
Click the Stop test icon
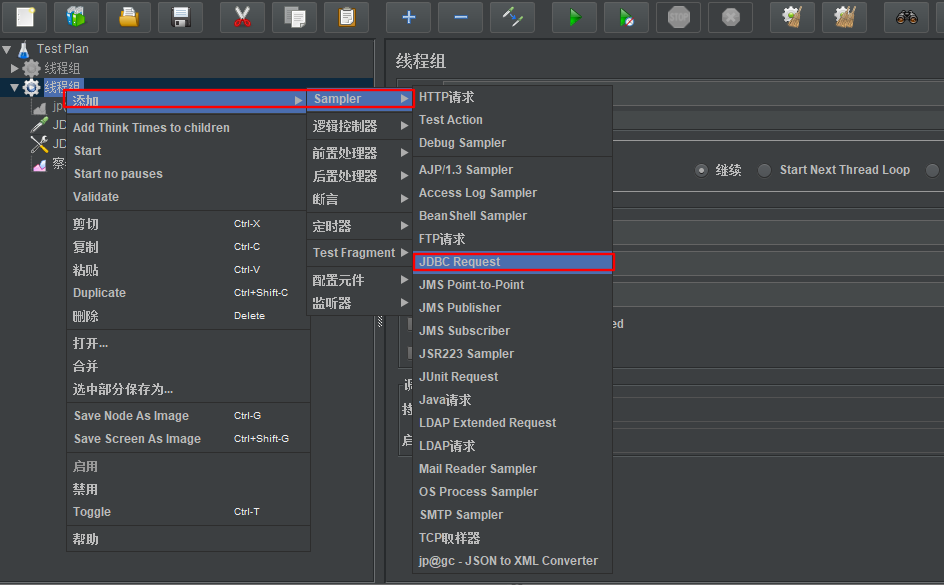tap(678, 16)
